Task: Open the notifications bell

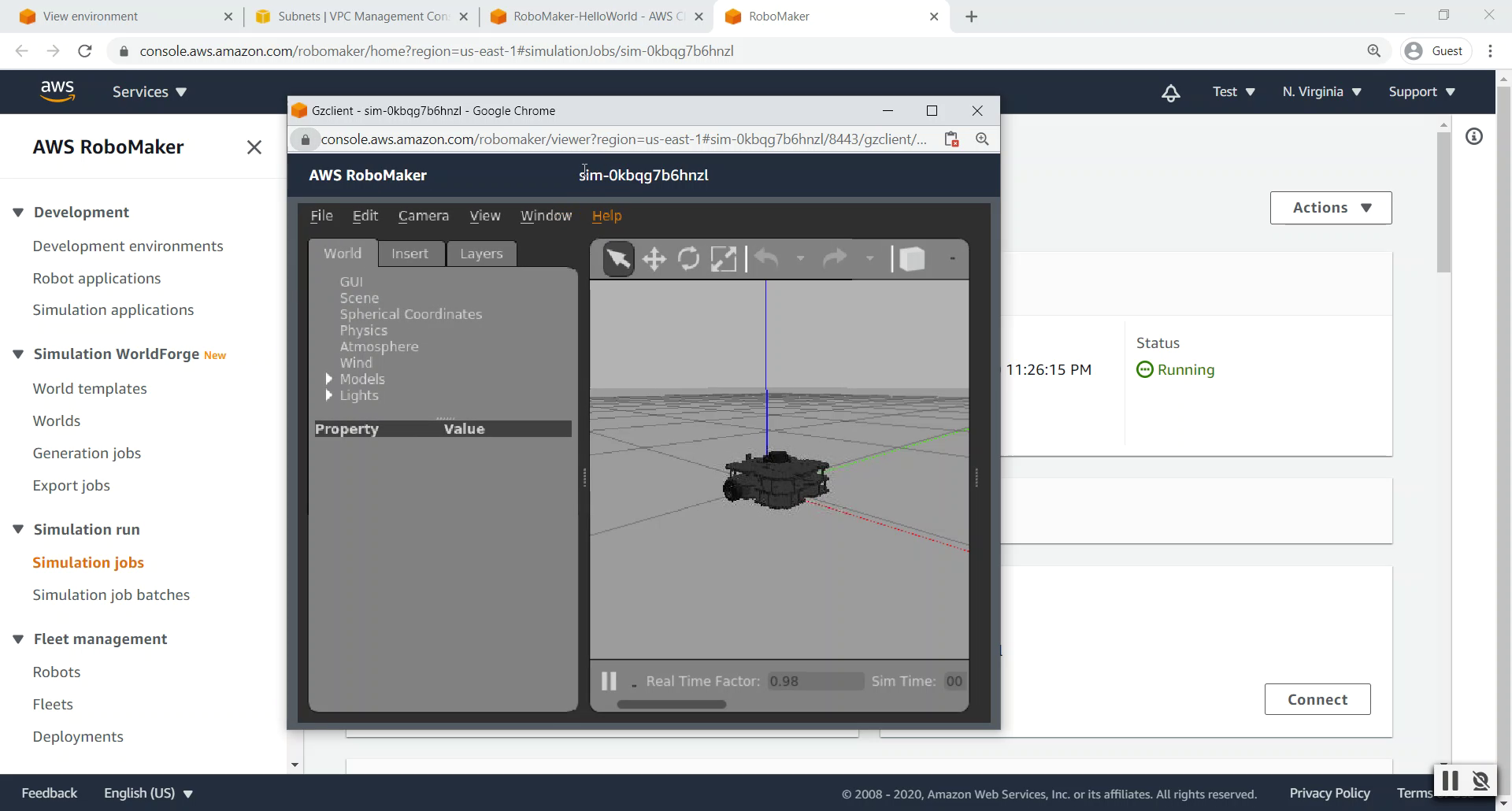Action: pyautogui.click(x=1171, y=93)
